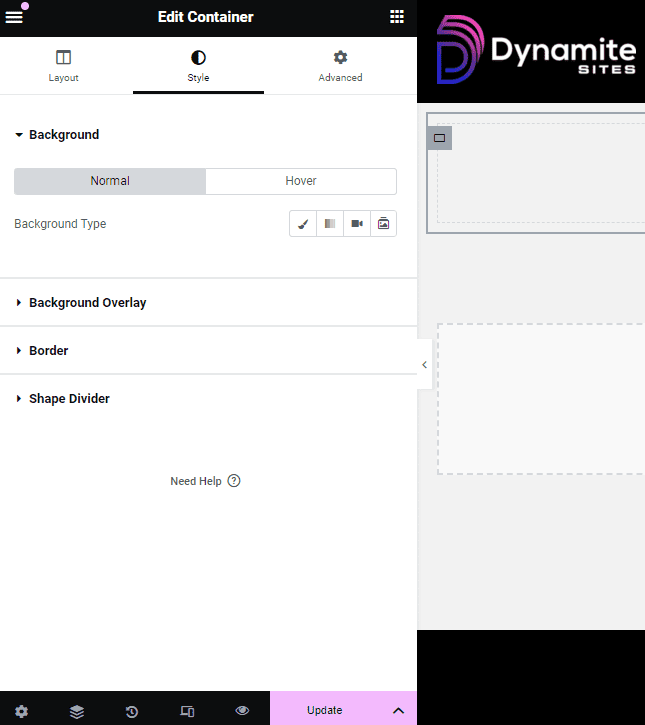Switch background state to Hover
The width and height of the screenshot is (645, 725).
pyautogui.click(x=301, y=181)
